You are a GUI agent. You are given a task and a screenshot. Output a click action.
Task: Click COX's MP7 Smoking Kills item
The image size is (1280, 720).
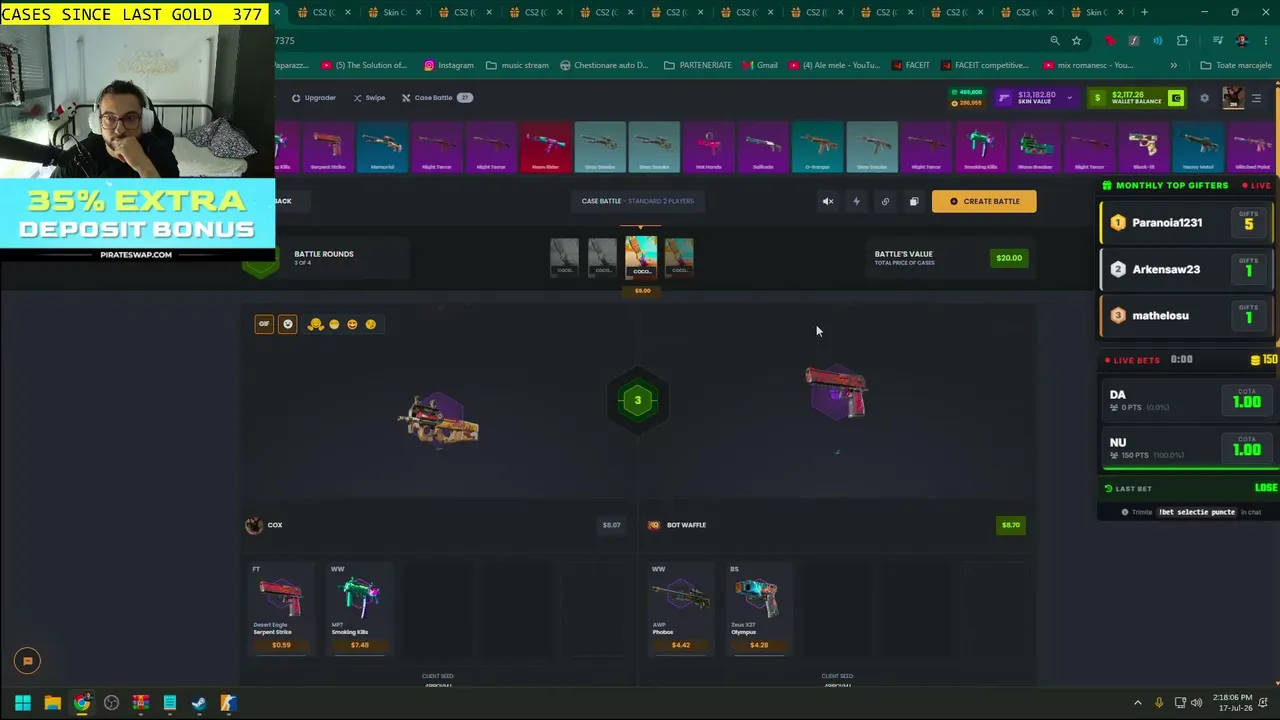coord(359,608)
